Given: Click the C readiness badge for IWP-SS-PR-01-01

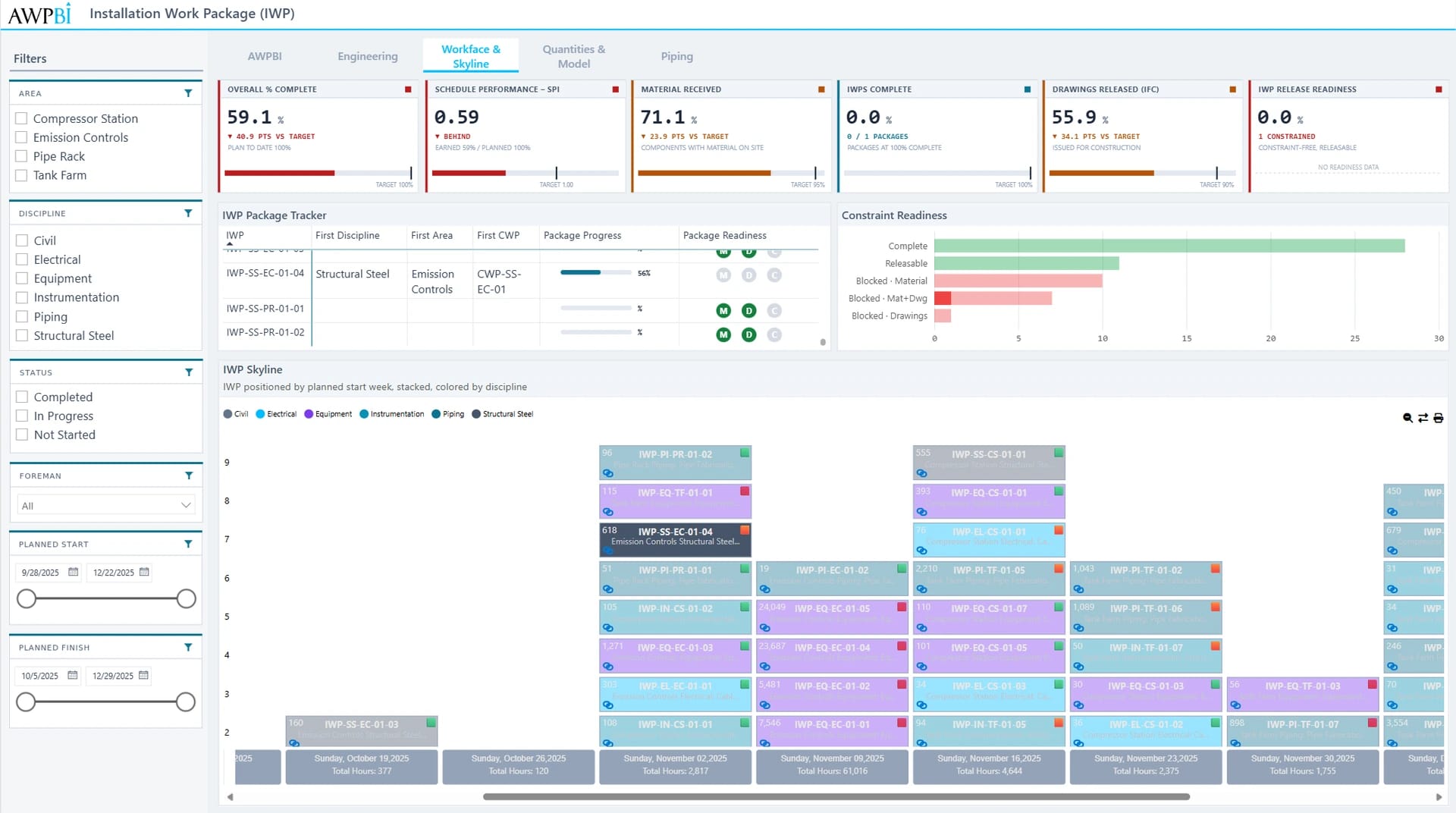Looking at the screenshot, I should 774,310.
